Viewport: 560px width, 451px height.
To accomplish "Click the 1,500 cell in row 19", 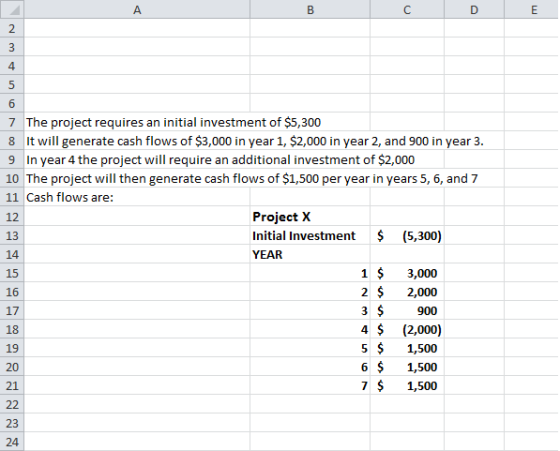I will click(x=407, y=348).
